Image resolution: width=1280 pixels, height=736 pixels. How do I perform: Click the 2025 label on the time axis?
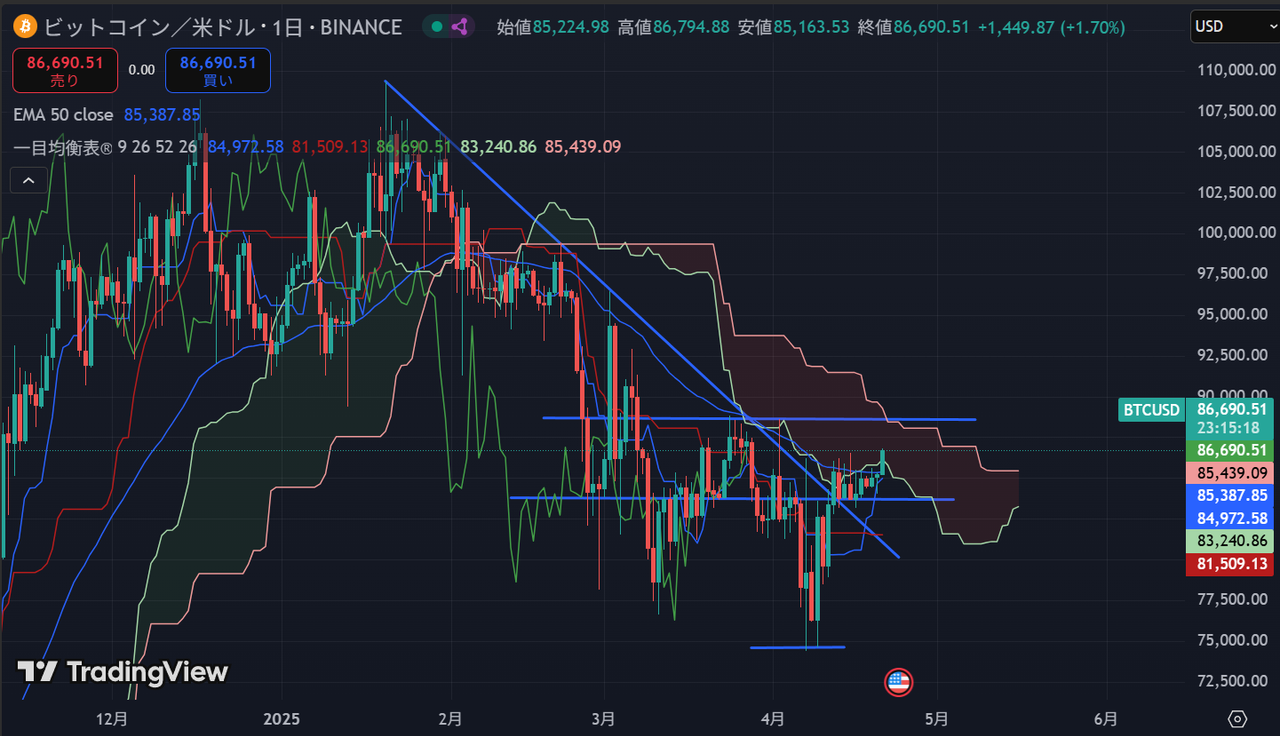point(281,719)
